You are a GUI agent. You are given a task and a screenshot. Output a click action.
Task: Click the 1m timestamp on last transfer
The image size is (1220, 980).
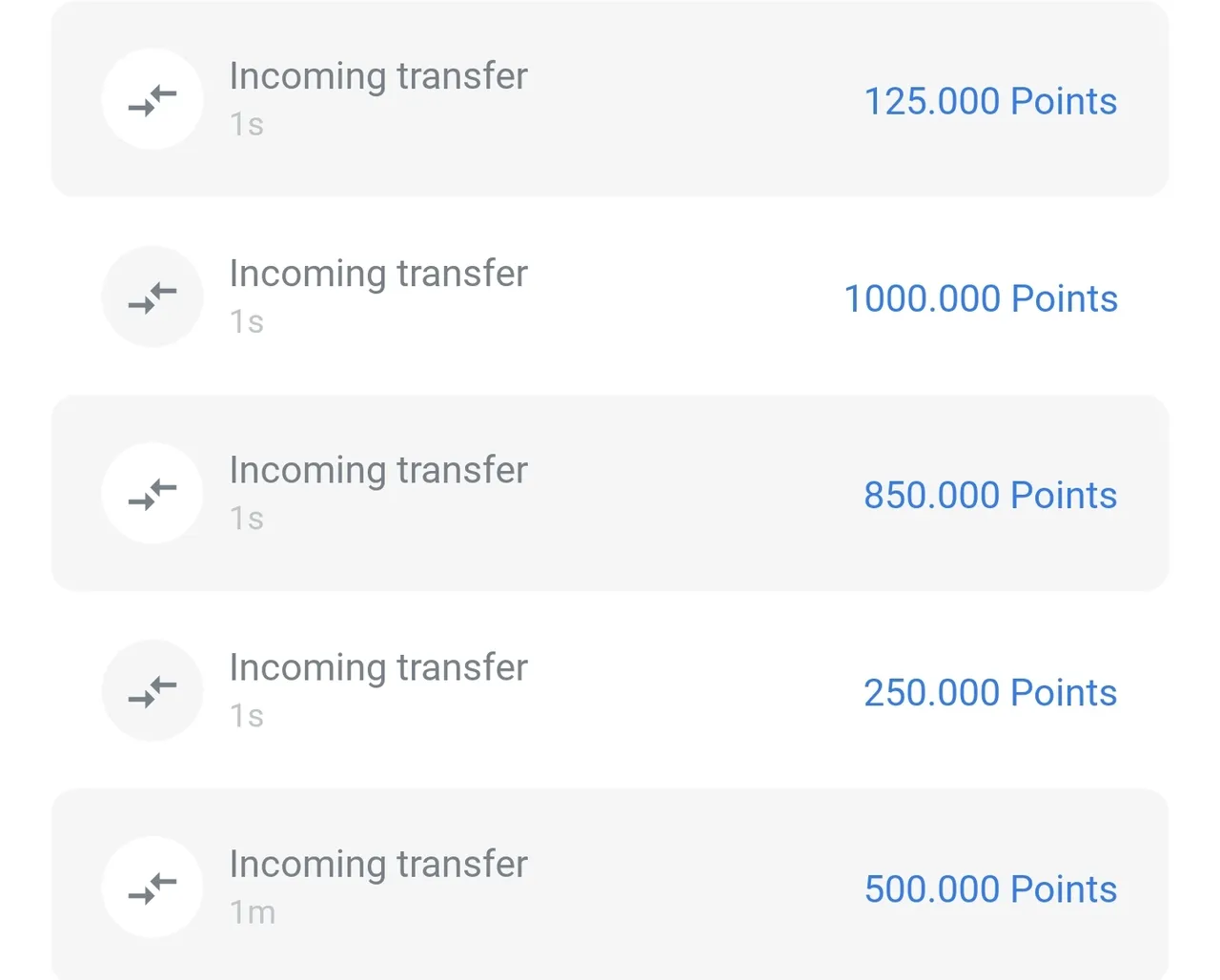pyautogui.click(x=253, y=913)
